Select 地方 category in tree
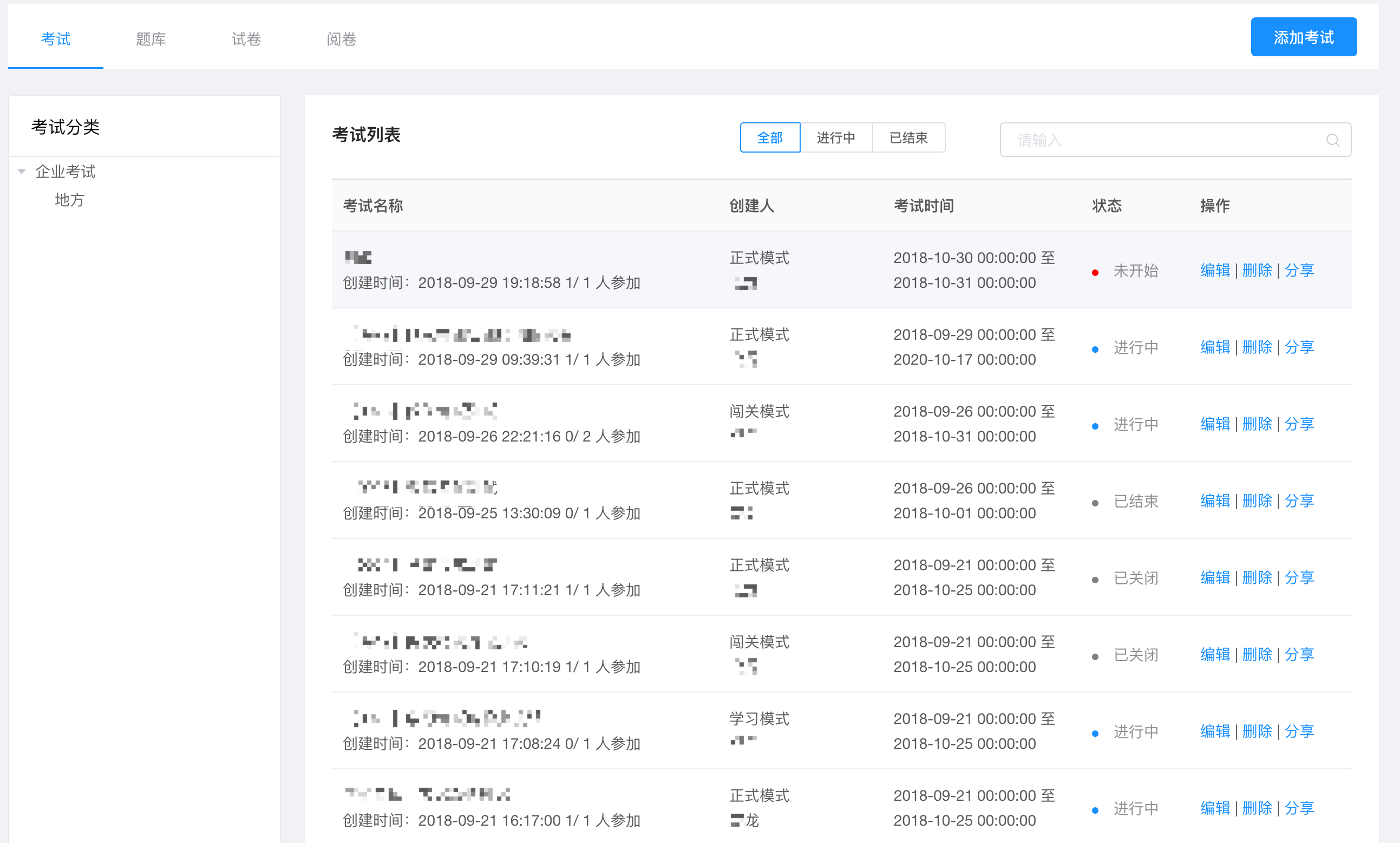This screenshot has height=843, width=1400. [69, 200]
